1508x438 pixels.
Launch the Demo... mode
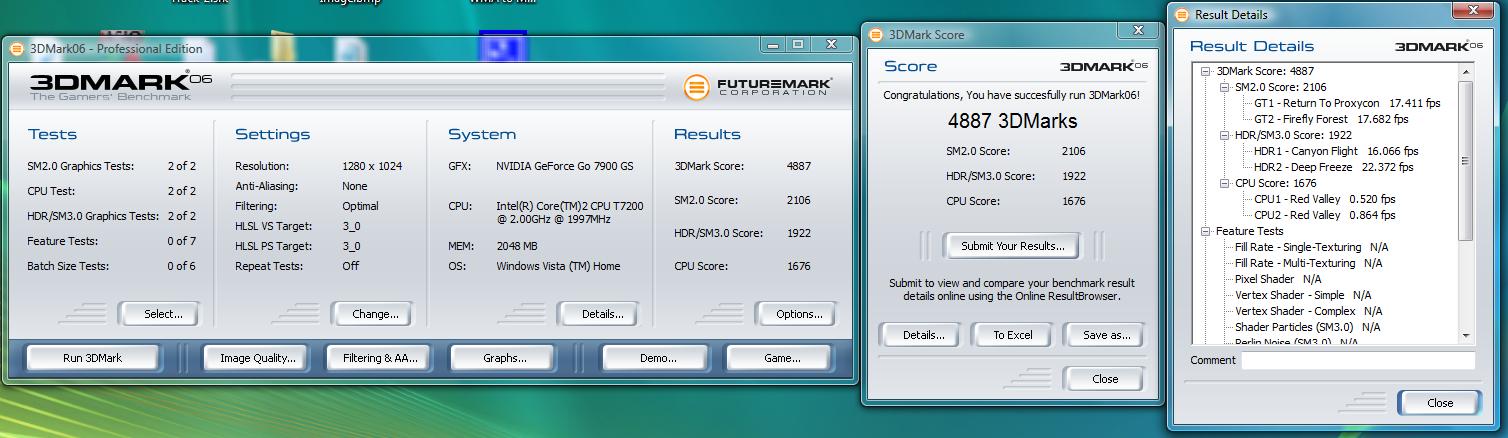coord(656,358)
